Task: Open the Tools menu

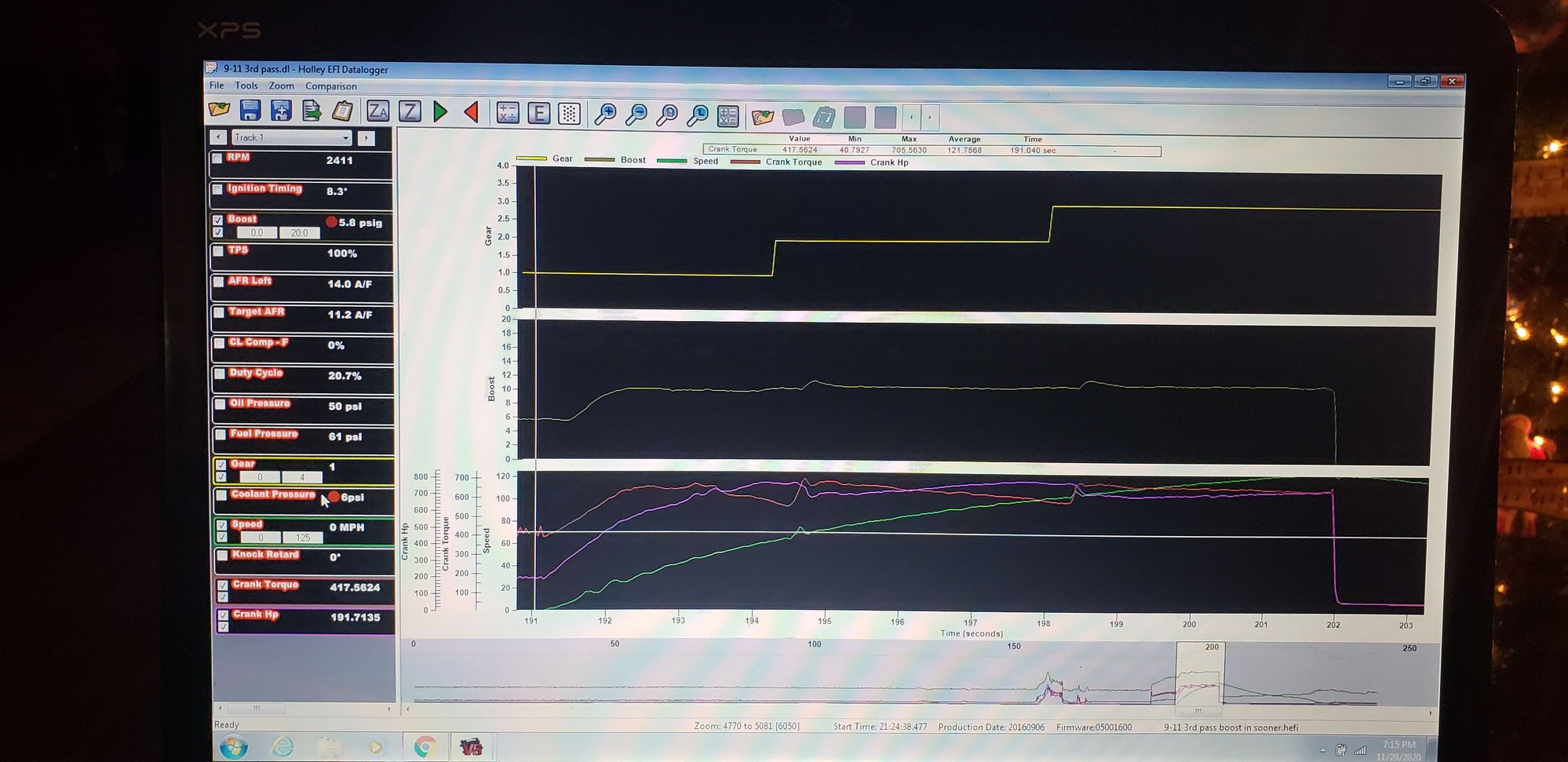Action: pos(246,86)
